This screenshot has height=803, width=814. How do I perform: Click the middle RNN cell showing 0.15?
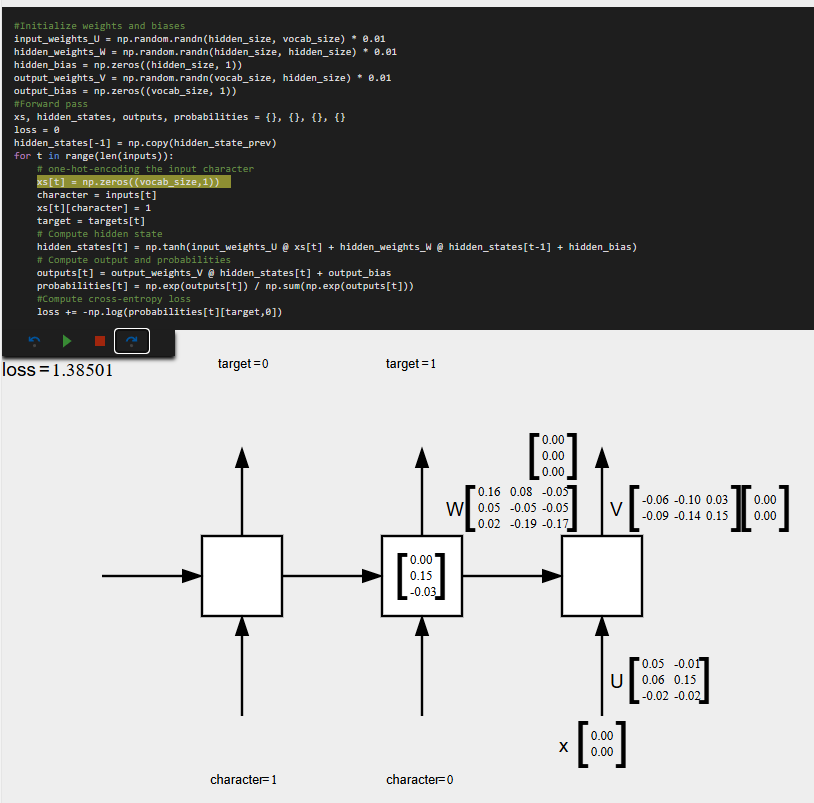[x=421, y=575]
